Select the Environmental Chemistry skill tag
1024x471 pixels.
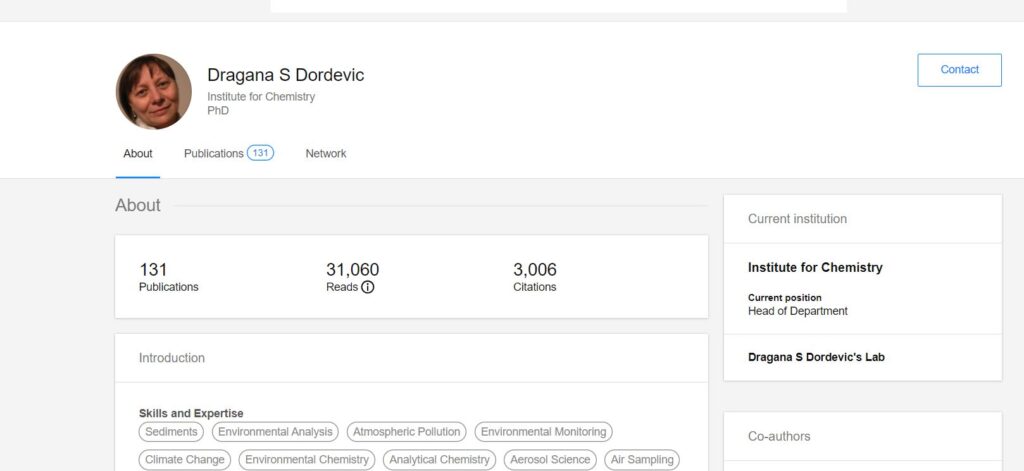point(307,460)
